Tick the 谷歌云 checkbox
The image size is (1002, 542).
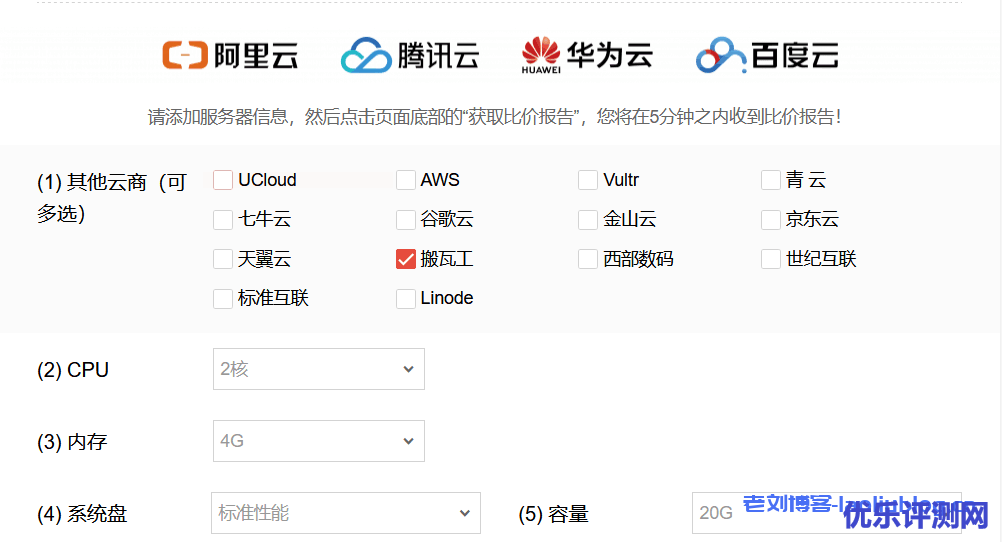(406, 220)
